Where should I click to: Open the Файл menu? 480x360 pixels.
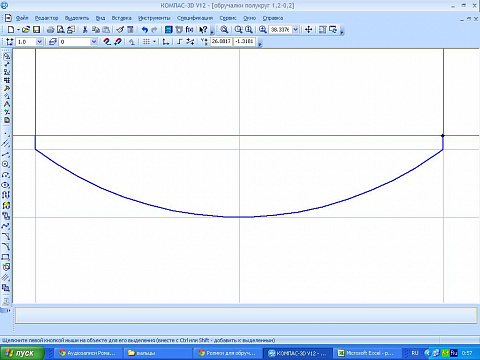click(22, 18)
